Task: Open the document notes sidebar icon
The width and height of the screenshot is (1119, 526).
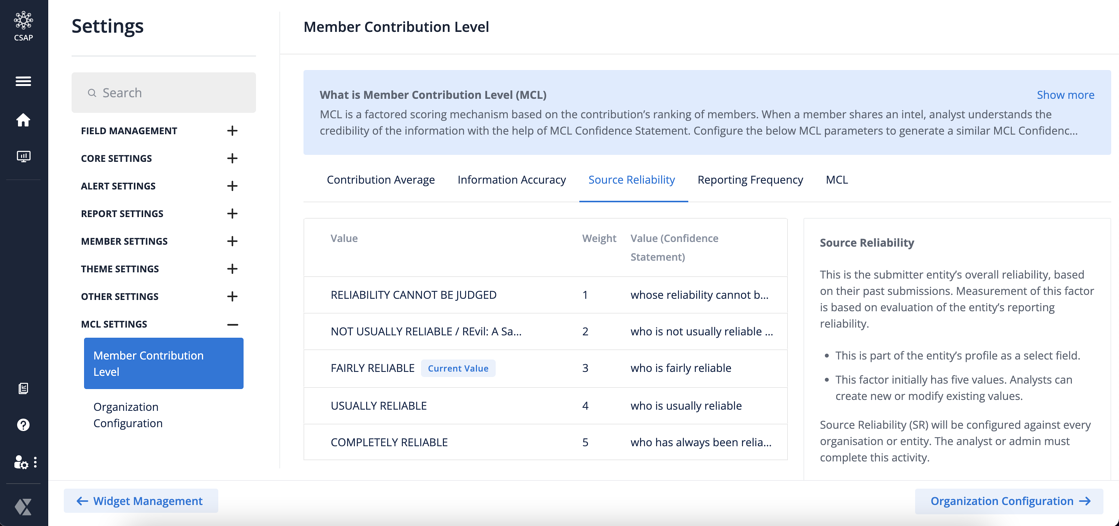Action: [x=23, y=389]
